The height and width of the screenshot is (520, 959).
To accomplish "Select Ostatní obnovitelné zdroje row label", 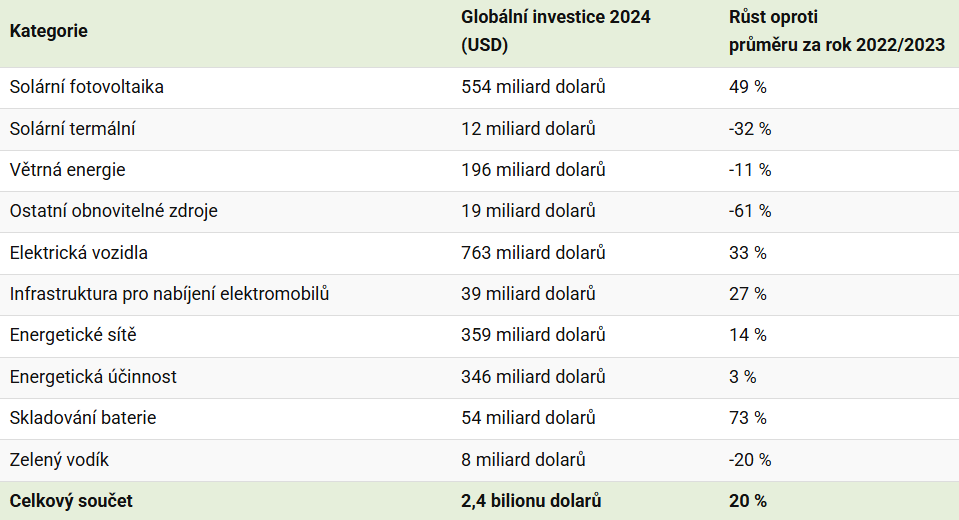I will (114, 211).
